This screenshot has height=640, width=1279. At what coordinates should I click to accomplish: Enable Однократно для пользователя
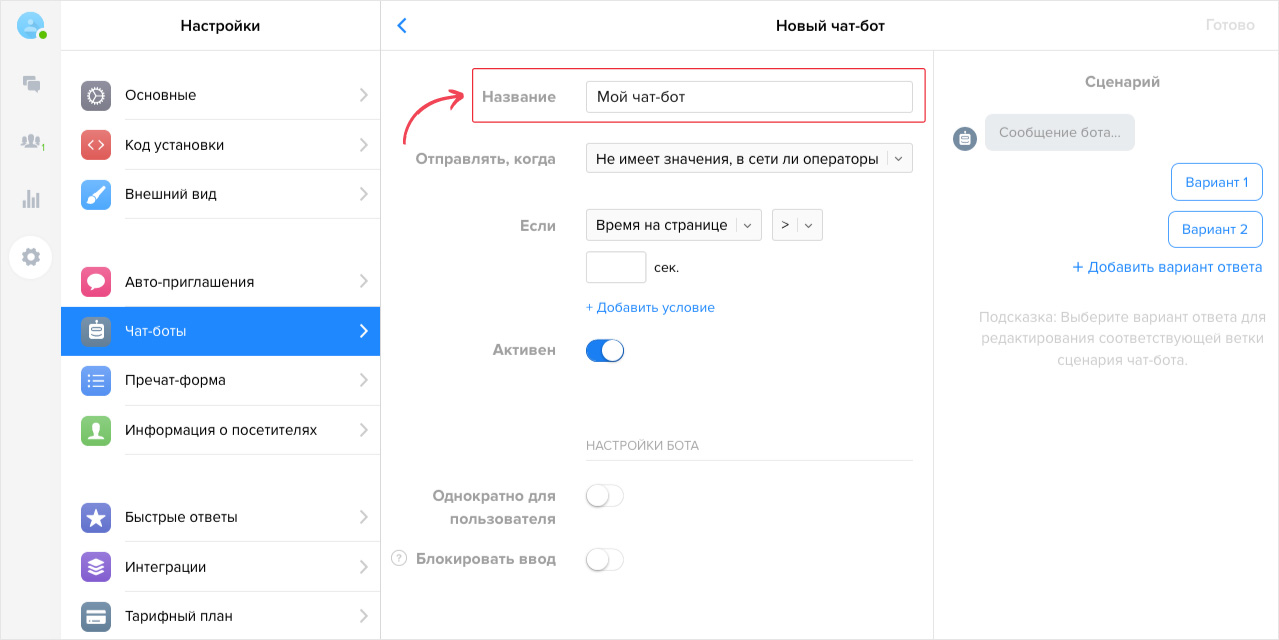(604, 495)
